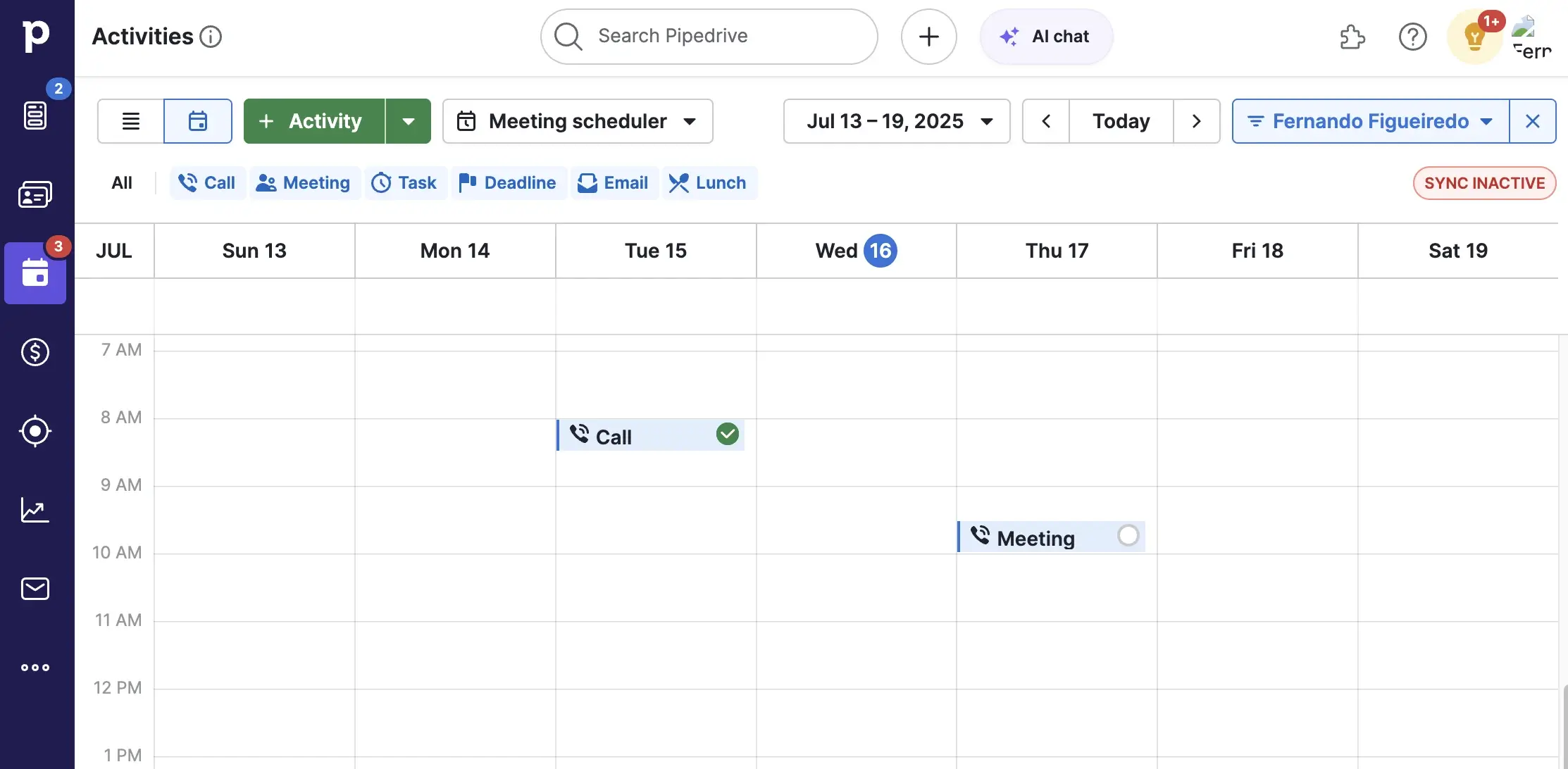
Task: Click the help question mark icon
Action: click(1412, 37)
